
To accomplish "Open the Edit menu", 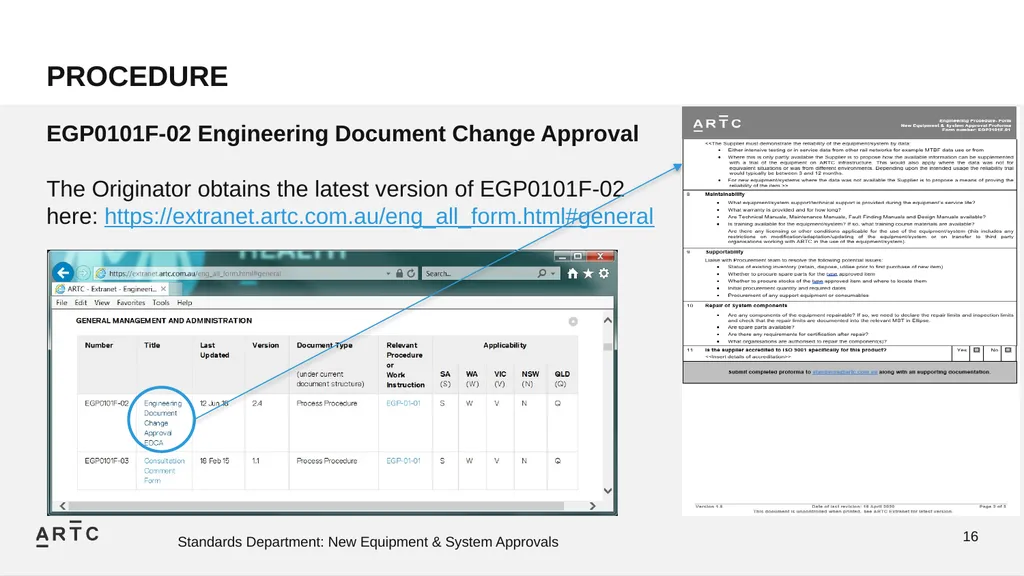I will pyautogui.click(x=80, y=303).
